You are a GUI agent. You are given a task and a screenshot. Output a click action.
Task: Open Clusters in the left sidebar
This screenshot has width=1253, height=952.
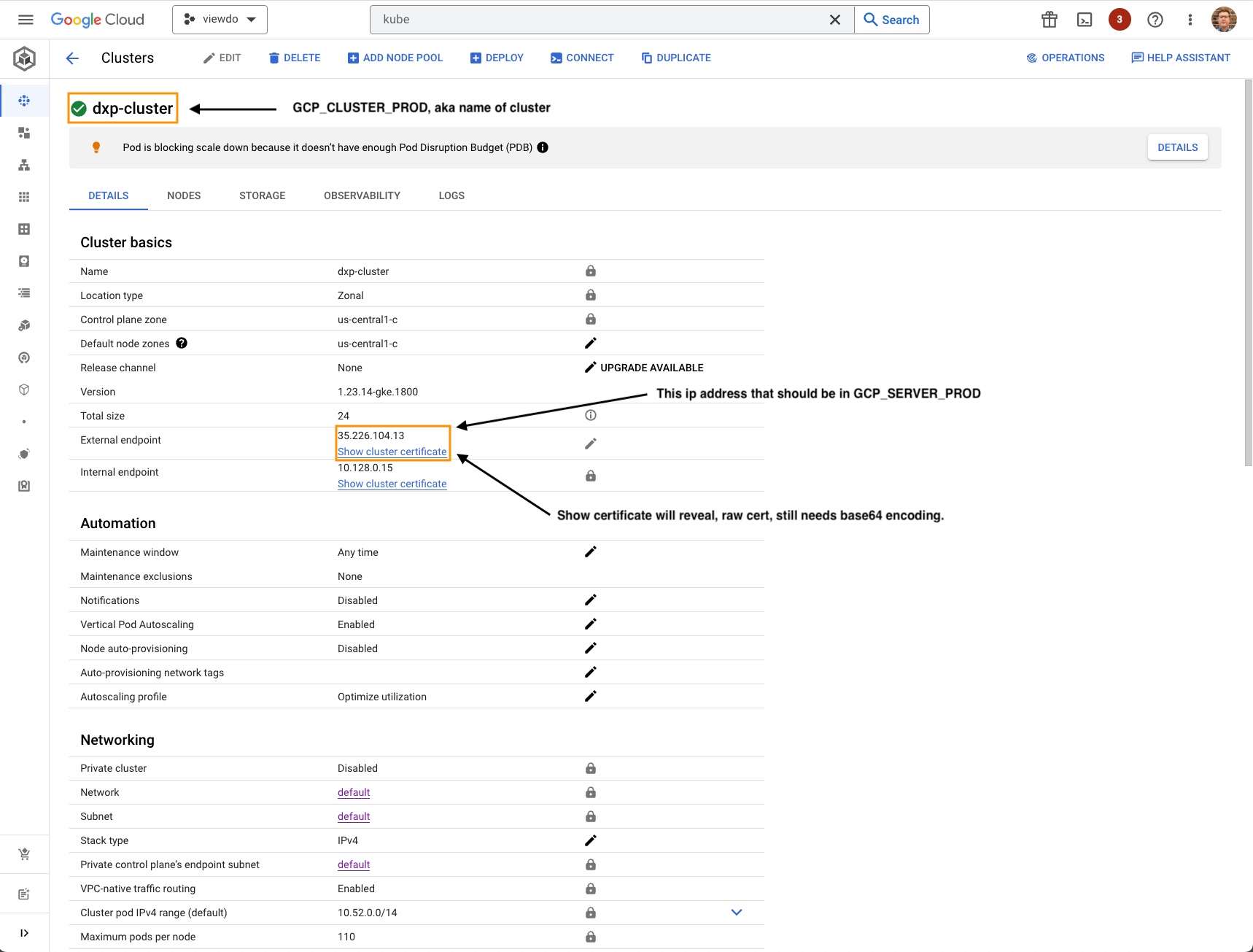(x=24, y=101)
